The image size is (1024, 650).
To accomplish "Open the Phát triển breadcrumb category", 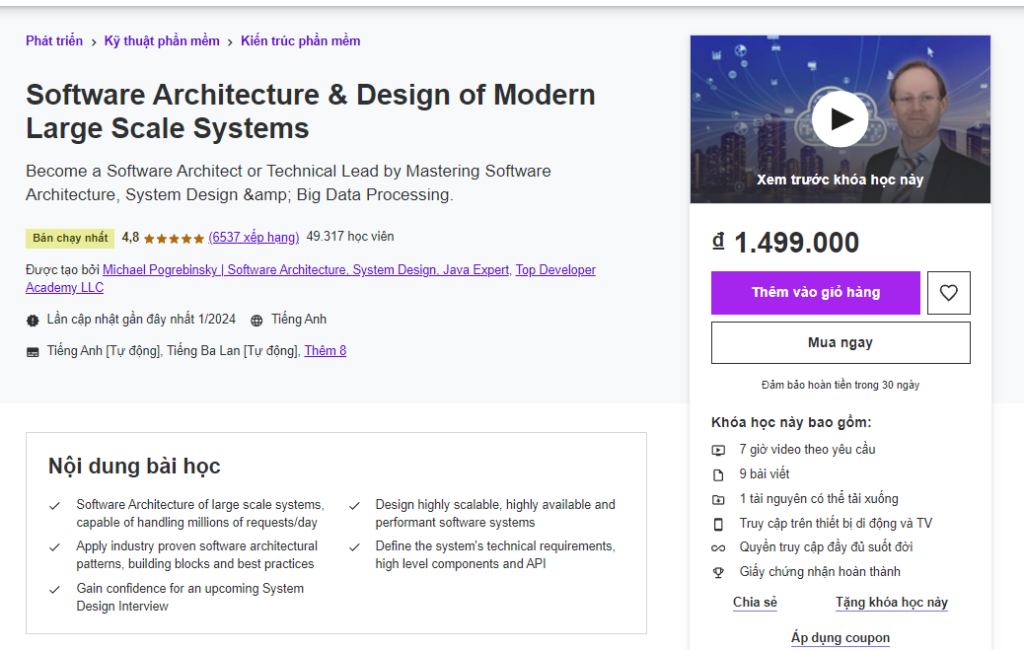I will click(54, 40).
